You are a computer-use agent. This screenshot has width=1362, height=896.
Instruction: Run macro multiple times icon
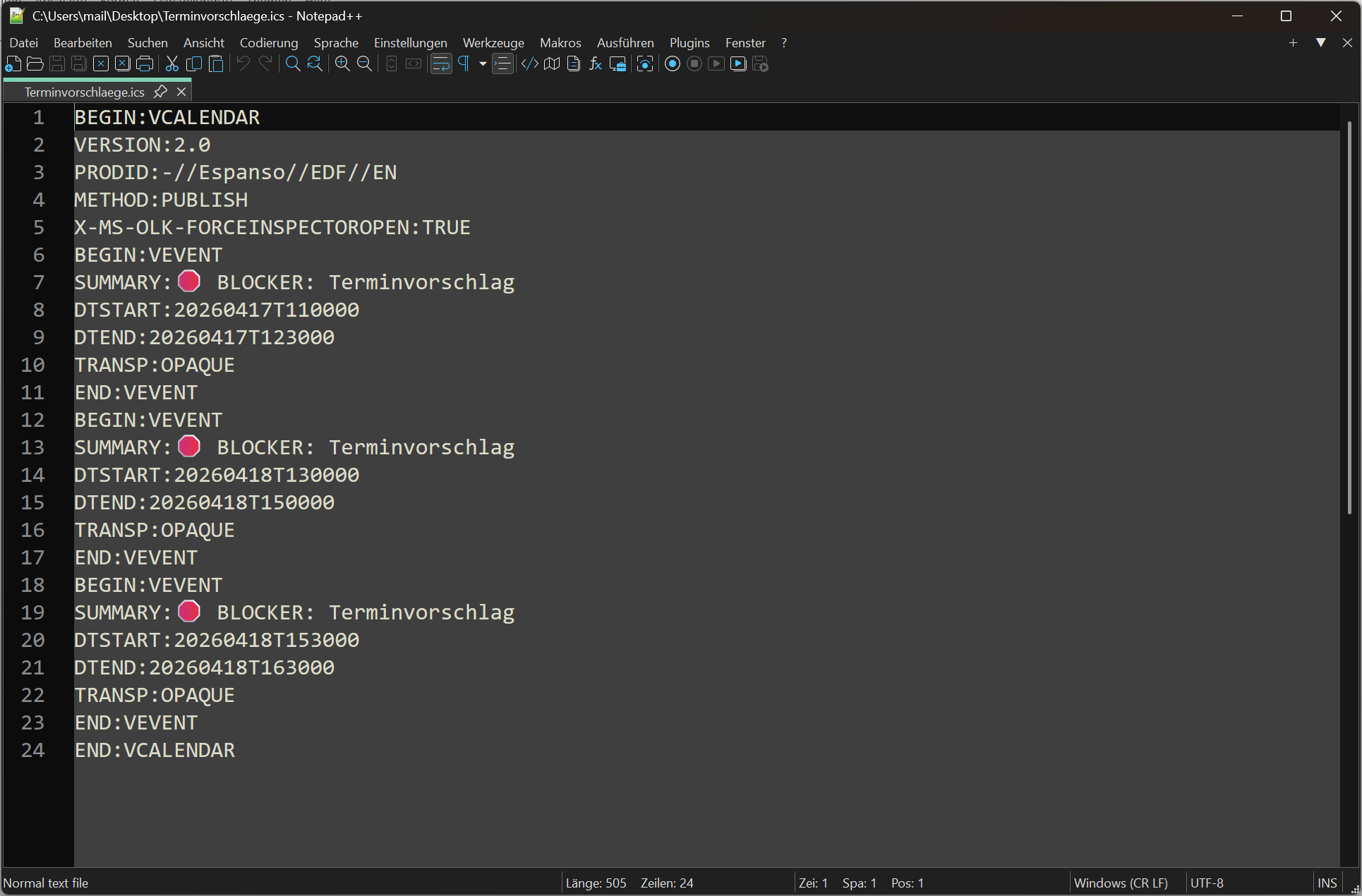coord(738,64)
